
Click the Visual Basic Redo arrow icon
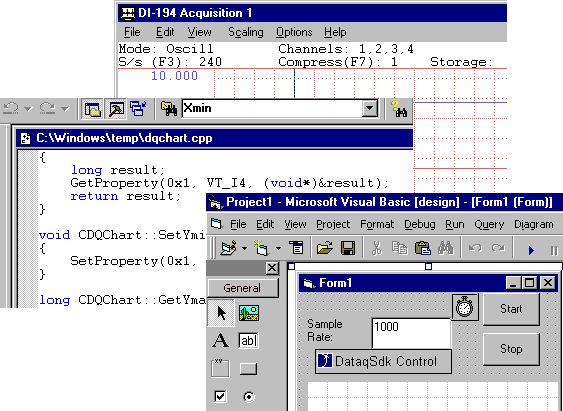[x=498, y=248]
